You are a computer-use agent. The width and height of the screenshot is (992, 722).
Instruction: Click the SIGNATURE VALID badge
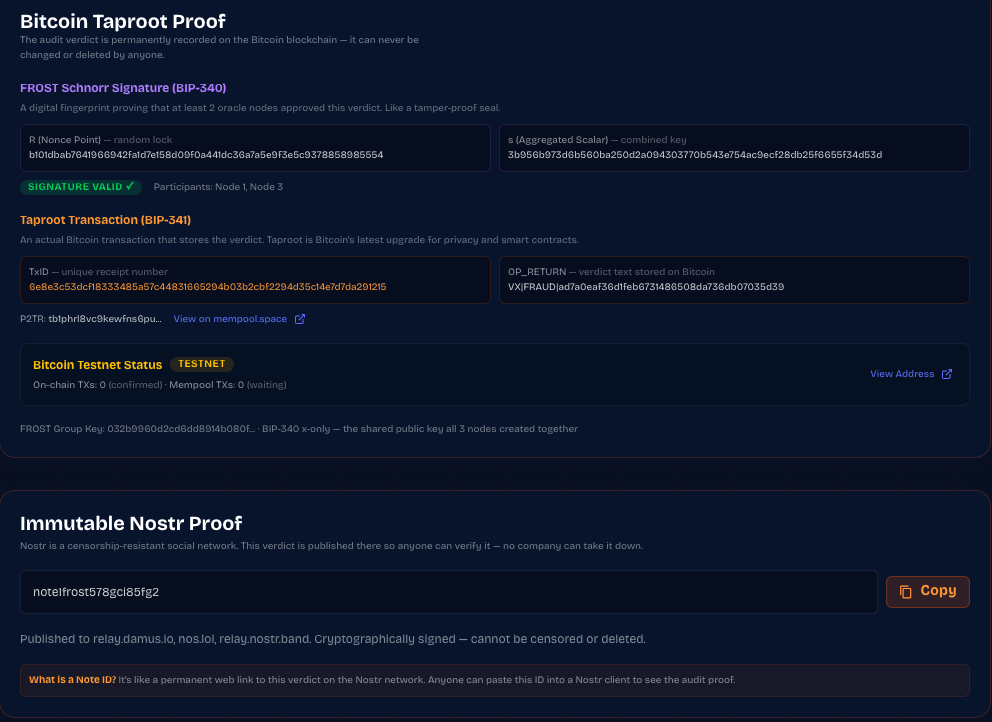(81, 187)
